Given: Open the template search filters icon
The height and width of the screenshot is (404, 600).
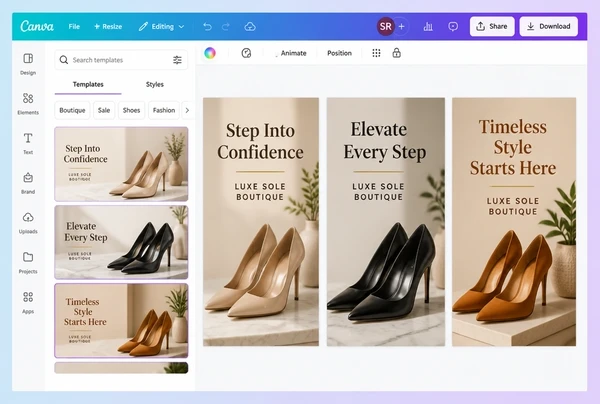Looking at the screenshot, I should click(177, 60).
